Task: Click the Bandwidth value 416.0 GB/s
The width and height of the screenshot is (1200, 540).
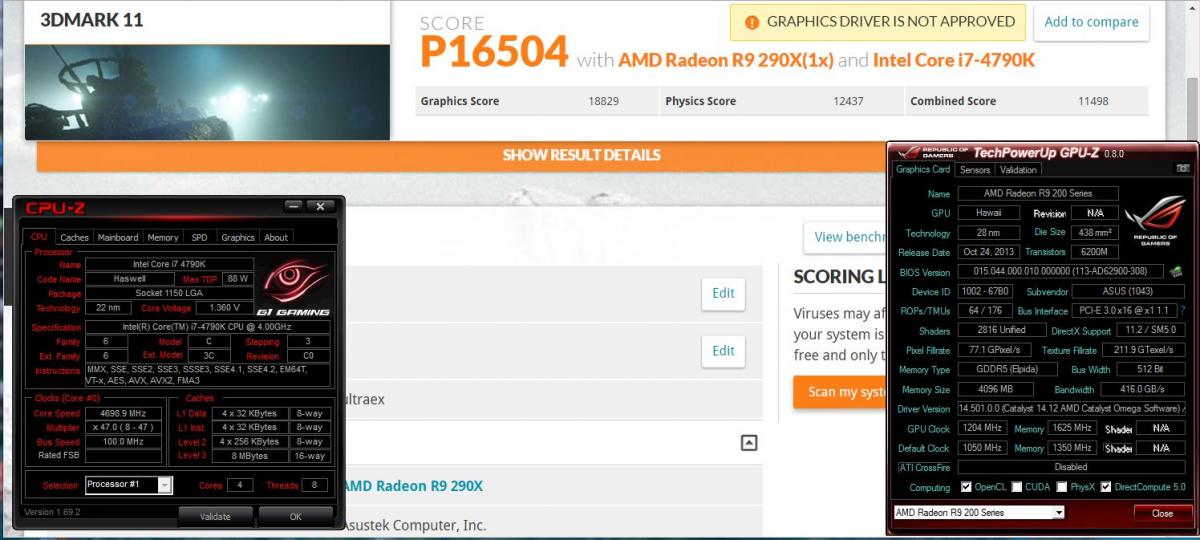Action: pos(1142,389)
